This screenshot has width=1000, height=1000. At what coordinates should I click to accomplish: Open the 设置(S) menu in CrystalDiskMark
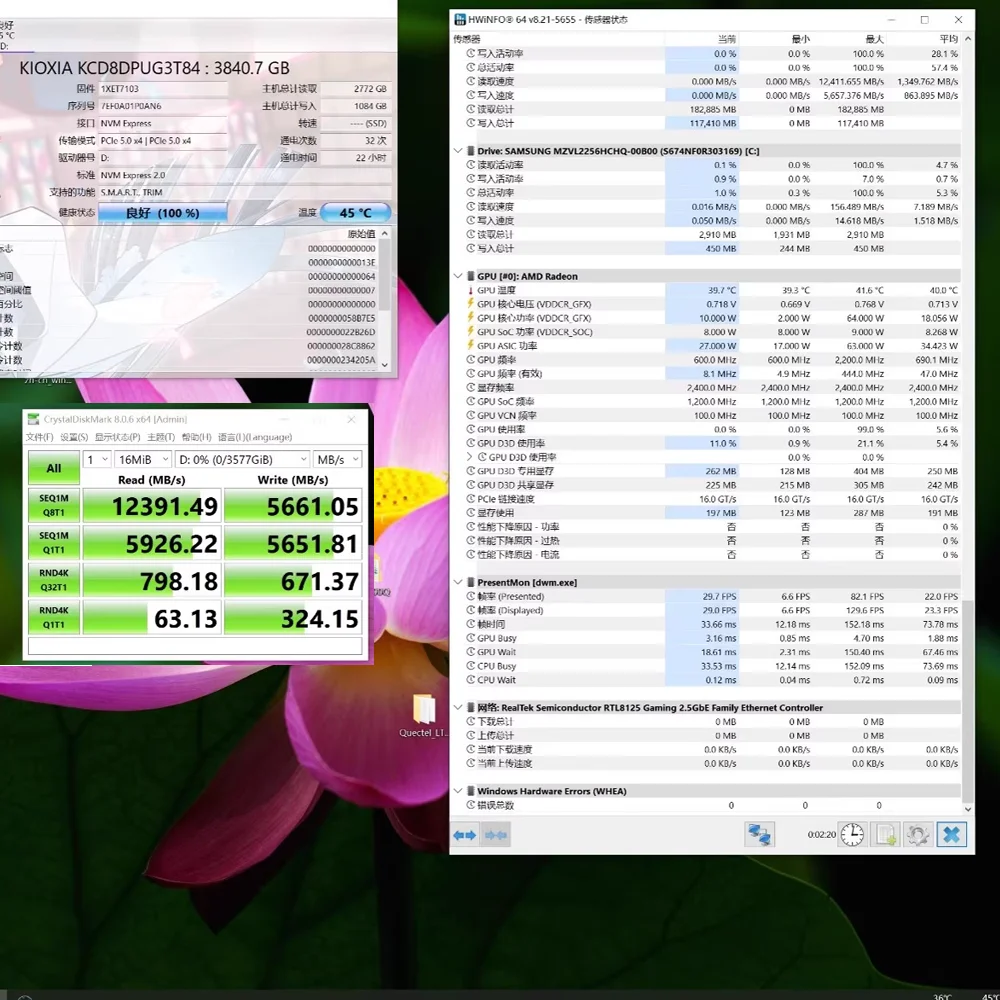click(x=73, y=437)
